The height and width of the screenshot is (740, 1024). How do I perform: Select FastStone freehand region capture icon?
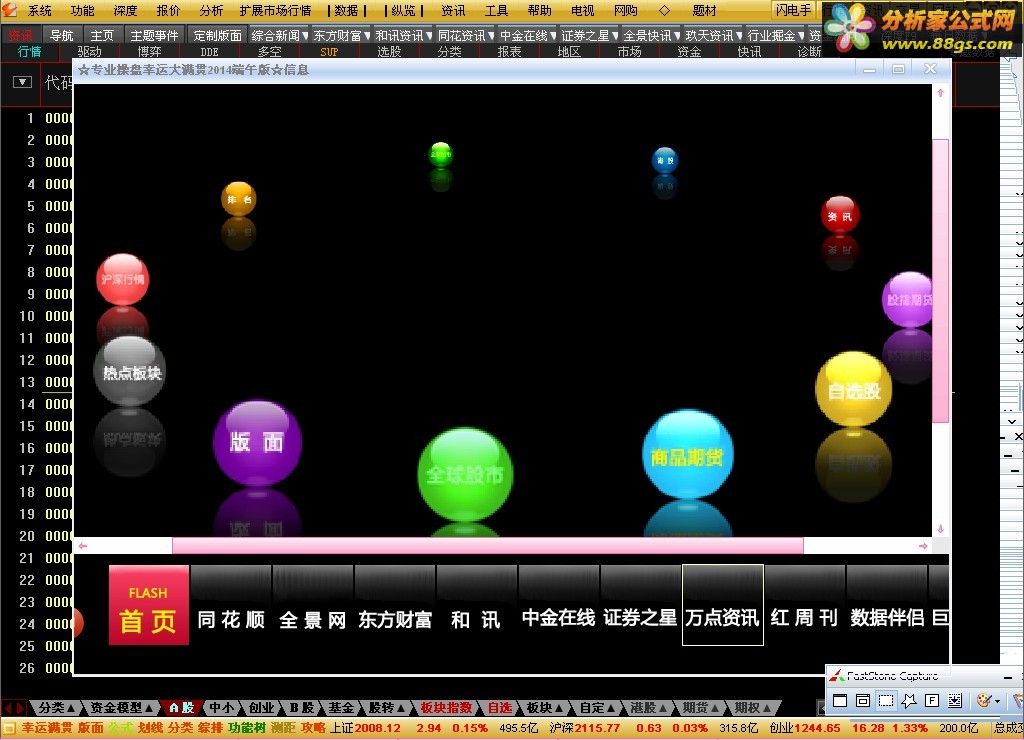(908, 701)
